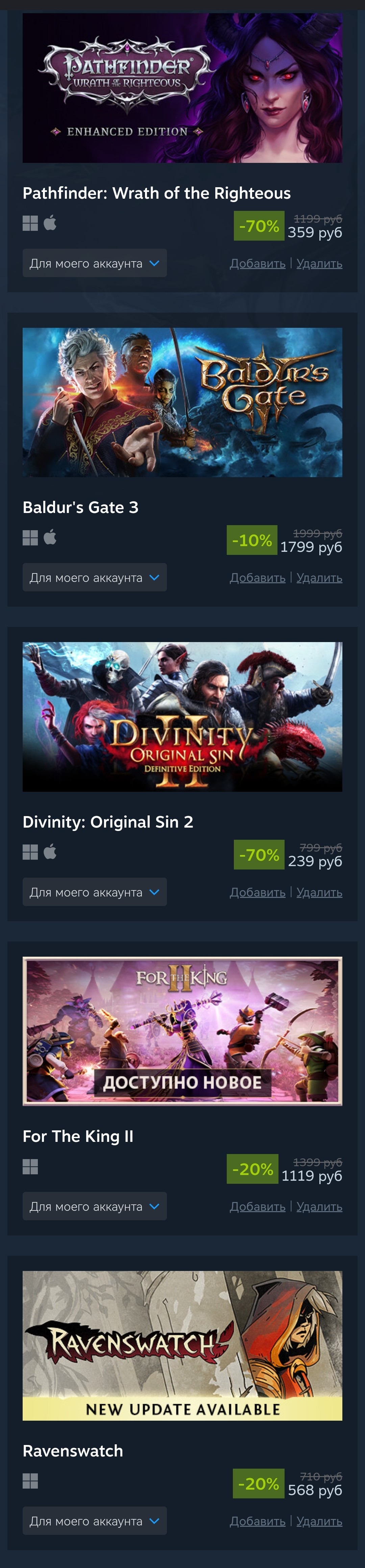Click Apple icon under Pathfinder title
The width and height of the screenshot is (365, 1568).
pos(50,223)
